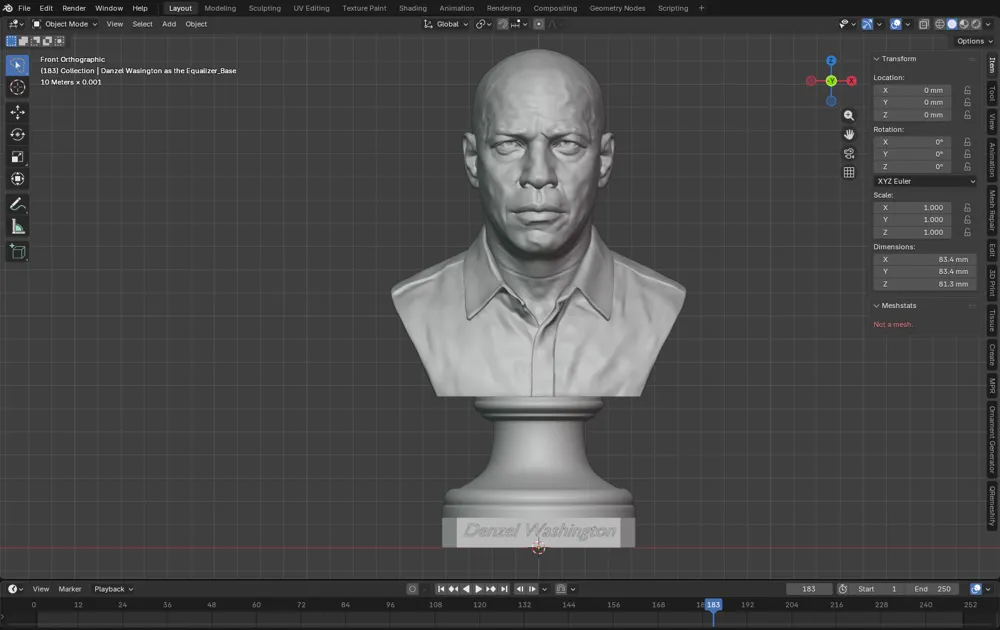Jump to the last frame

point(504,589)
